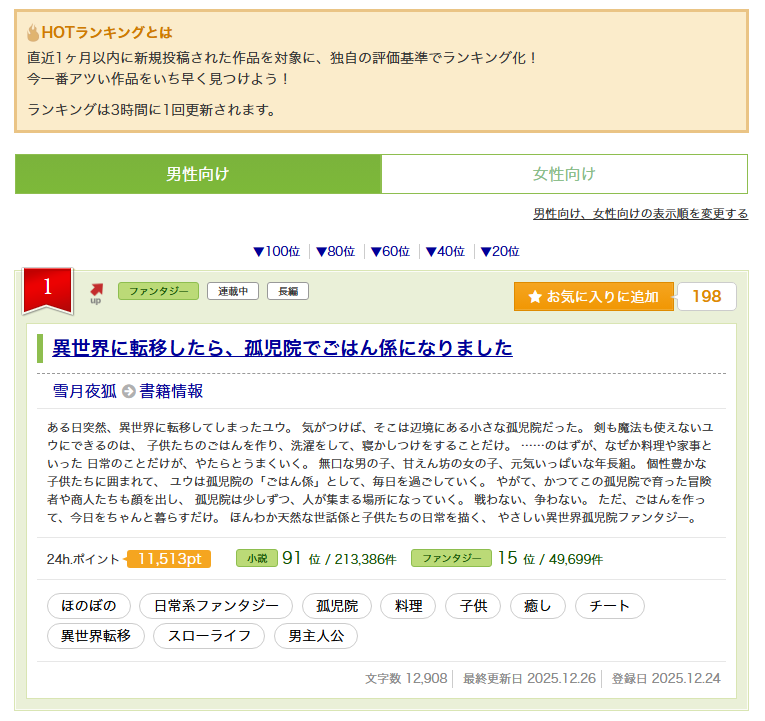Viewport: 765px width, 721px height.
Task: Select the 男主人公 tag
Action: point(316,636)
